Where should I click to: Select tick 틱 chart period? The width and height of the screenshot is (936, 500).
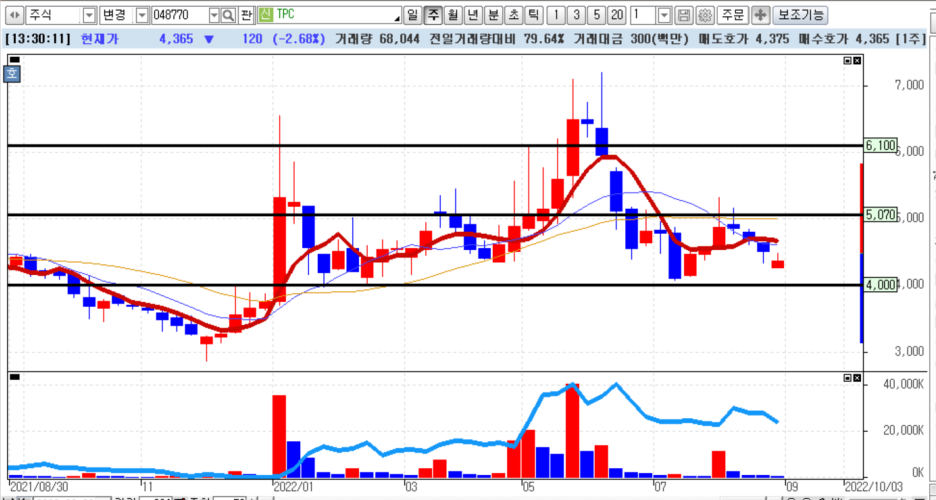(x=532, y=15)
